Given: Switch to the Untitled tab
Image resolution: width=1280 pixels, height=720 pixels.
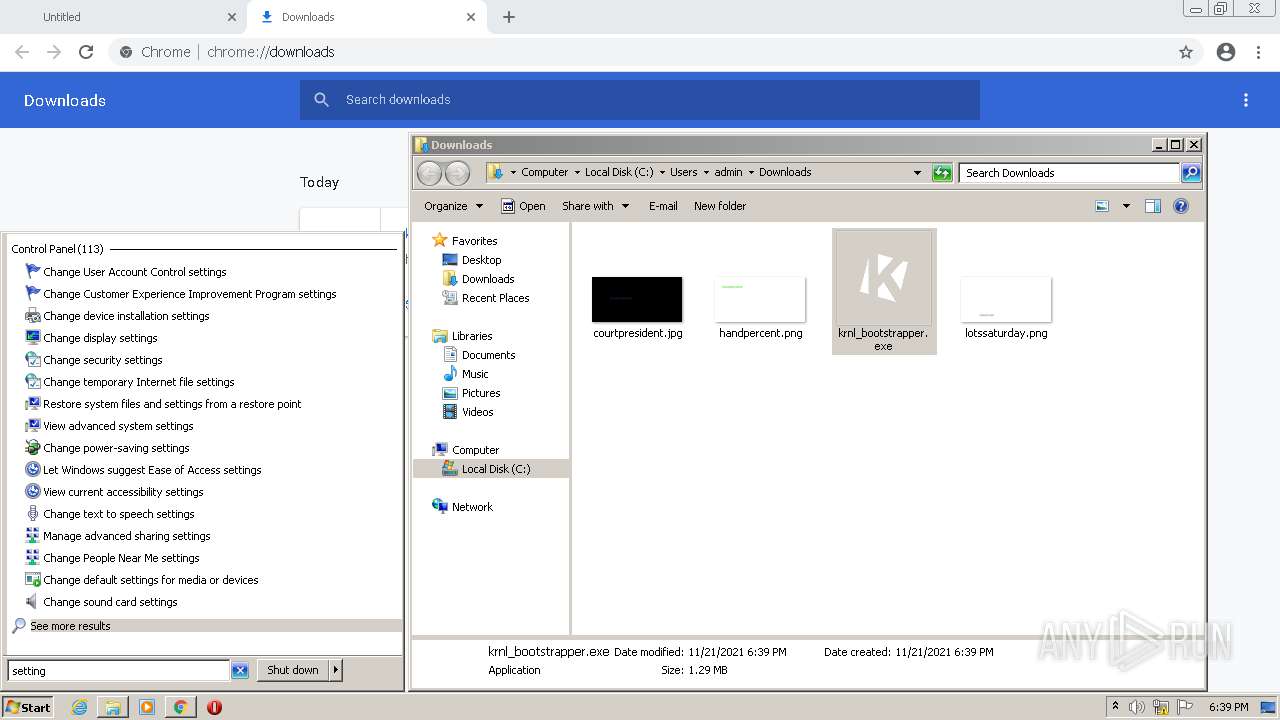Looking at the screenshot, I should point(121,17).
